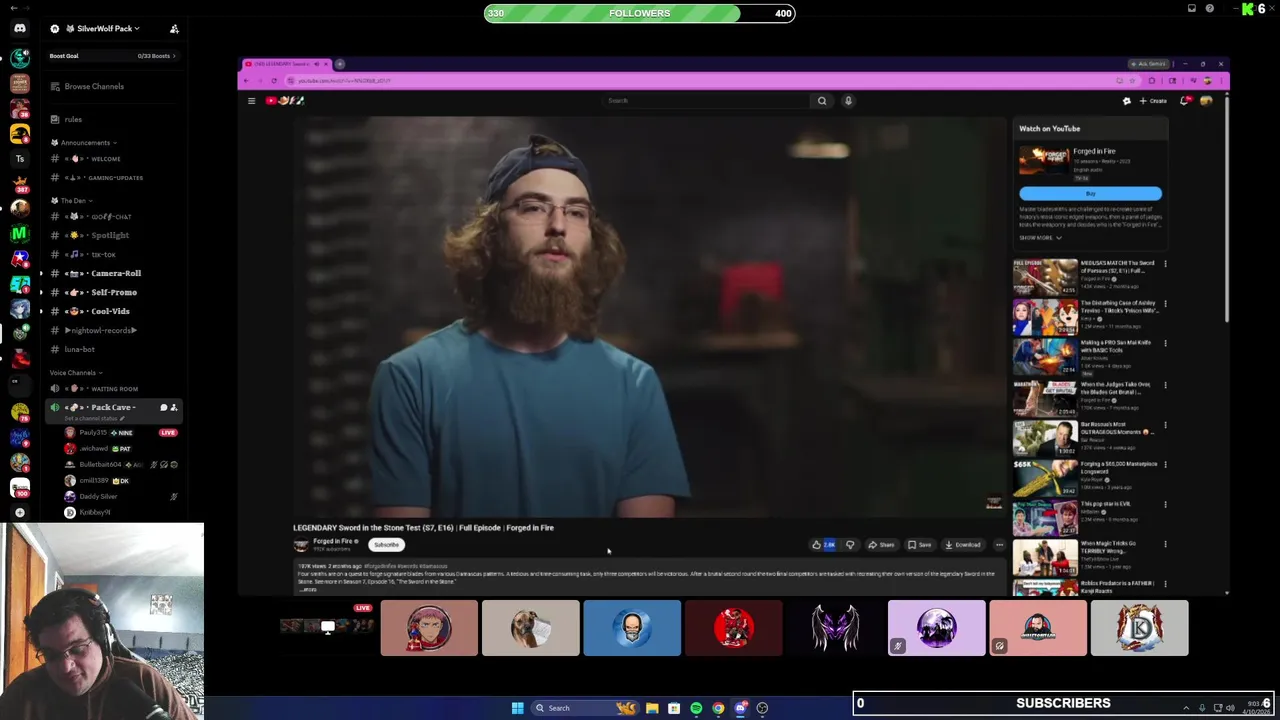Viewport: 1280px width, 720px height.
Task: Open the Camera-Roll channel
Action: click(x=115, y=273)
